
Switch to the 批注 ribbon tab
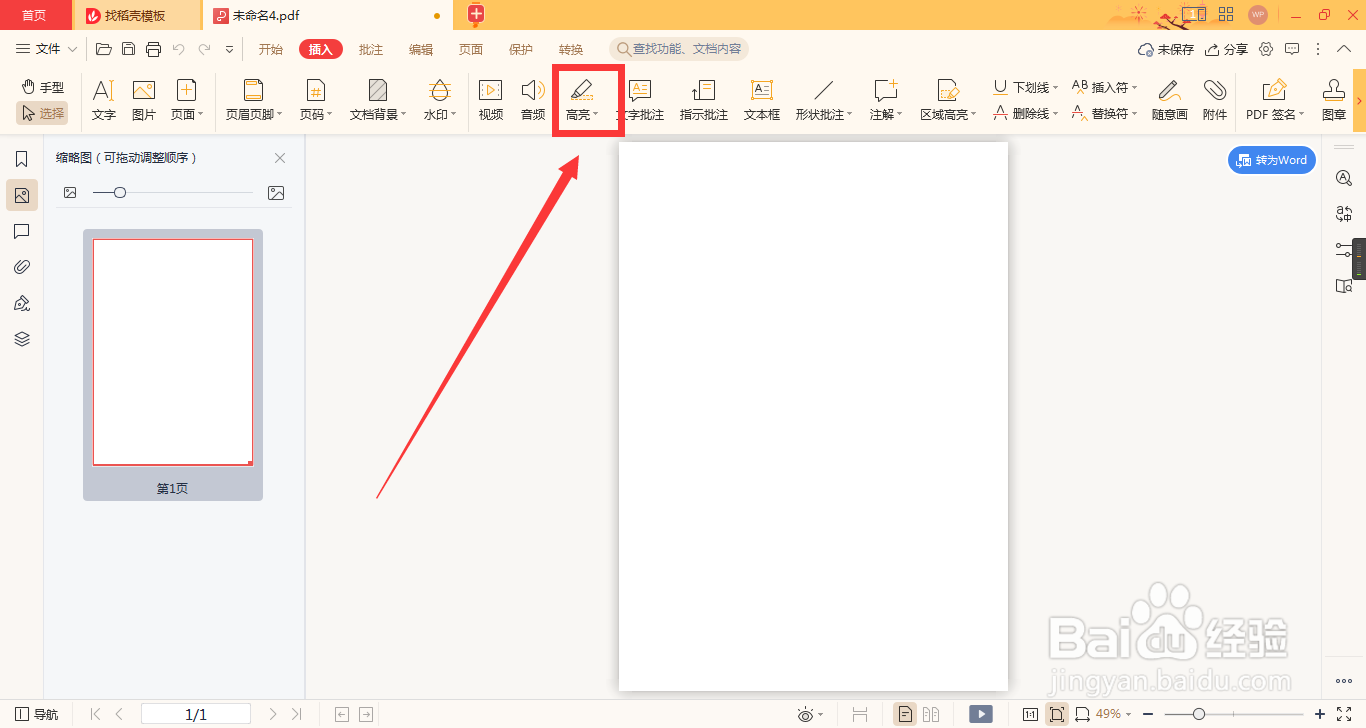click(x=371, y=49)
